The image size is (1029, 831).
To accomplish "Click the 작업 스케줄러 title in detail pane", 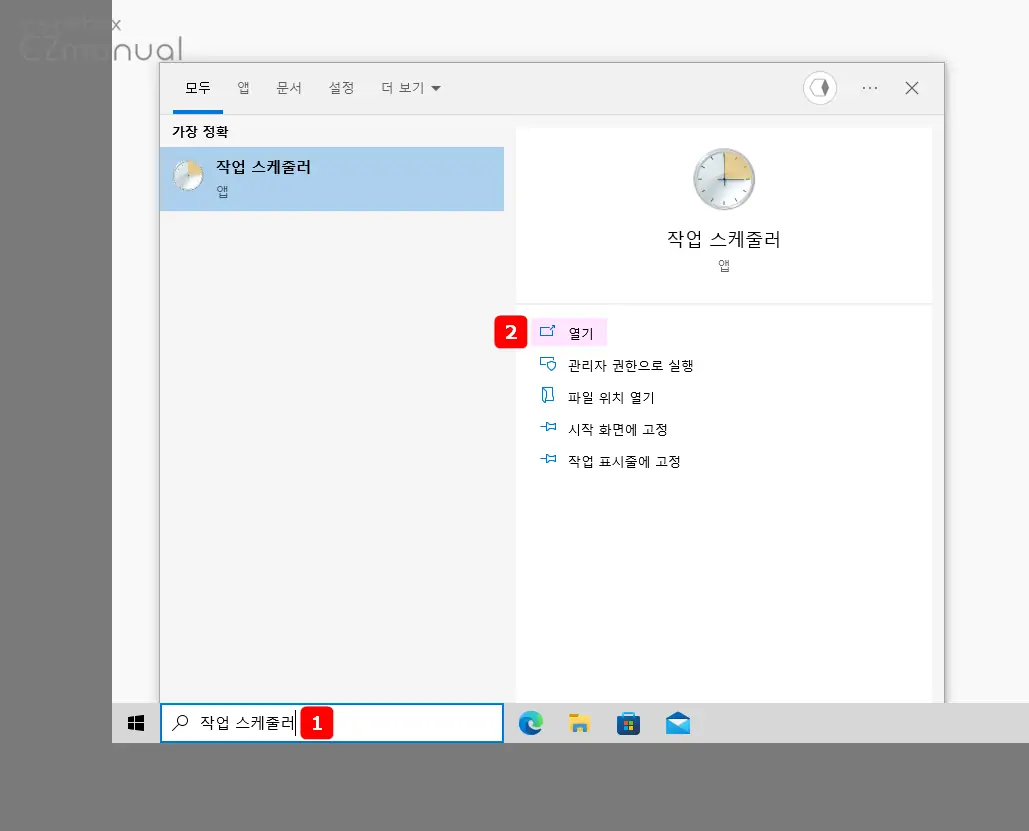I will pos(724,239).
